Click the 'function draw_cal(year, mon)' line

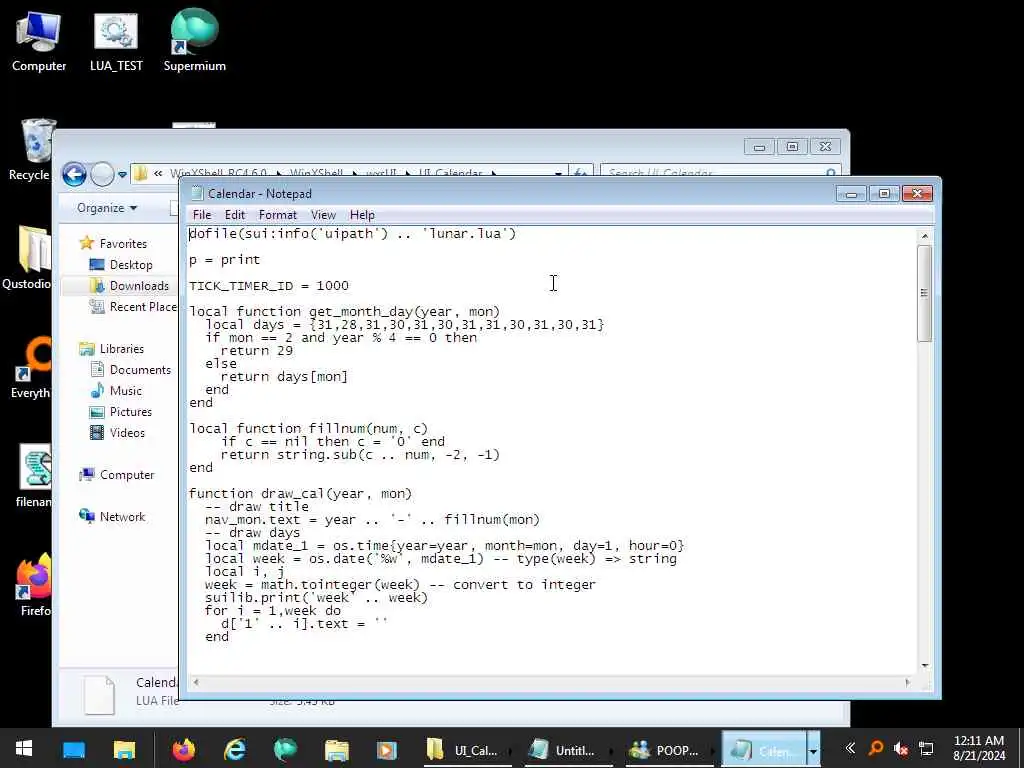point(300,494)
